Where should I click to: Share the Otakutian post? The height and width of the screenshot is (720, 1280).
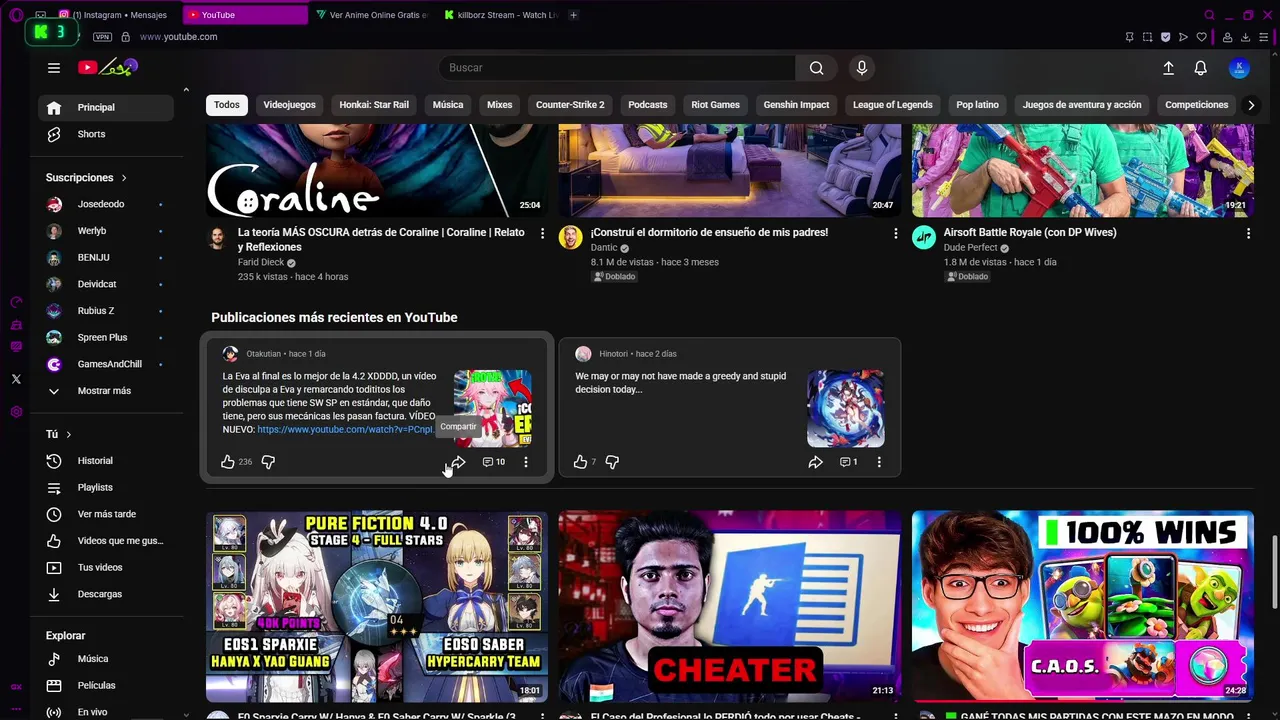[457, 462]
